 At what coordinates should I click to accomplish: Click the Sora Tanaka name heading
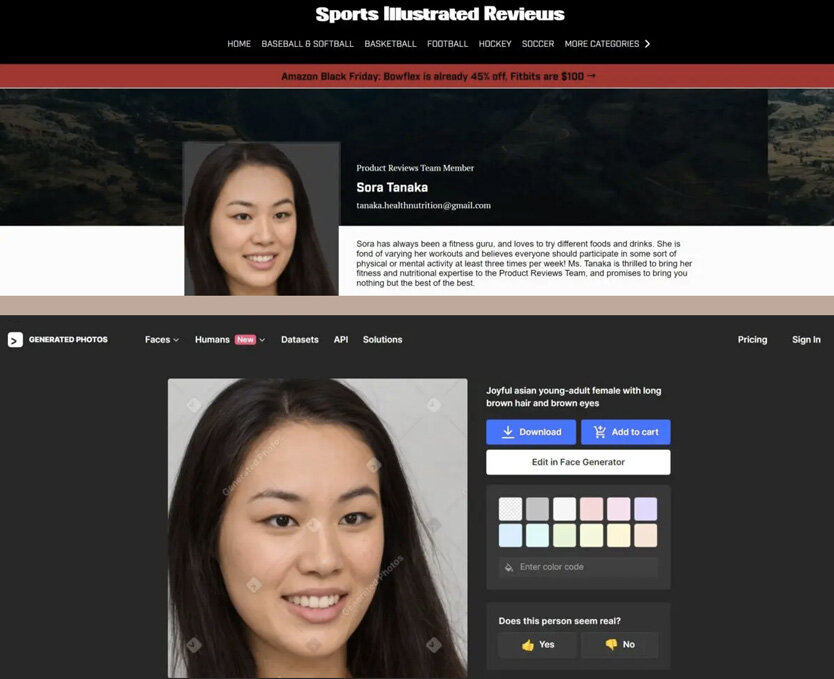pos(392,188)
